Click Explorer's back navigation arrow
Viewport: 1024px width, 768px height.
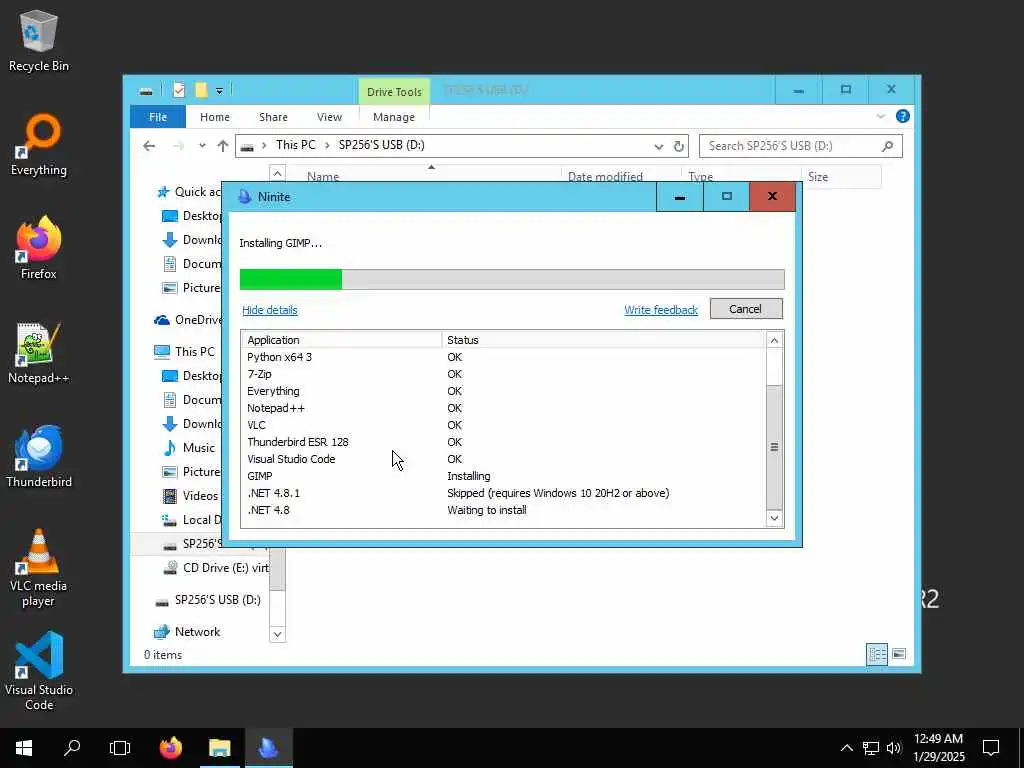coord(149,146)
